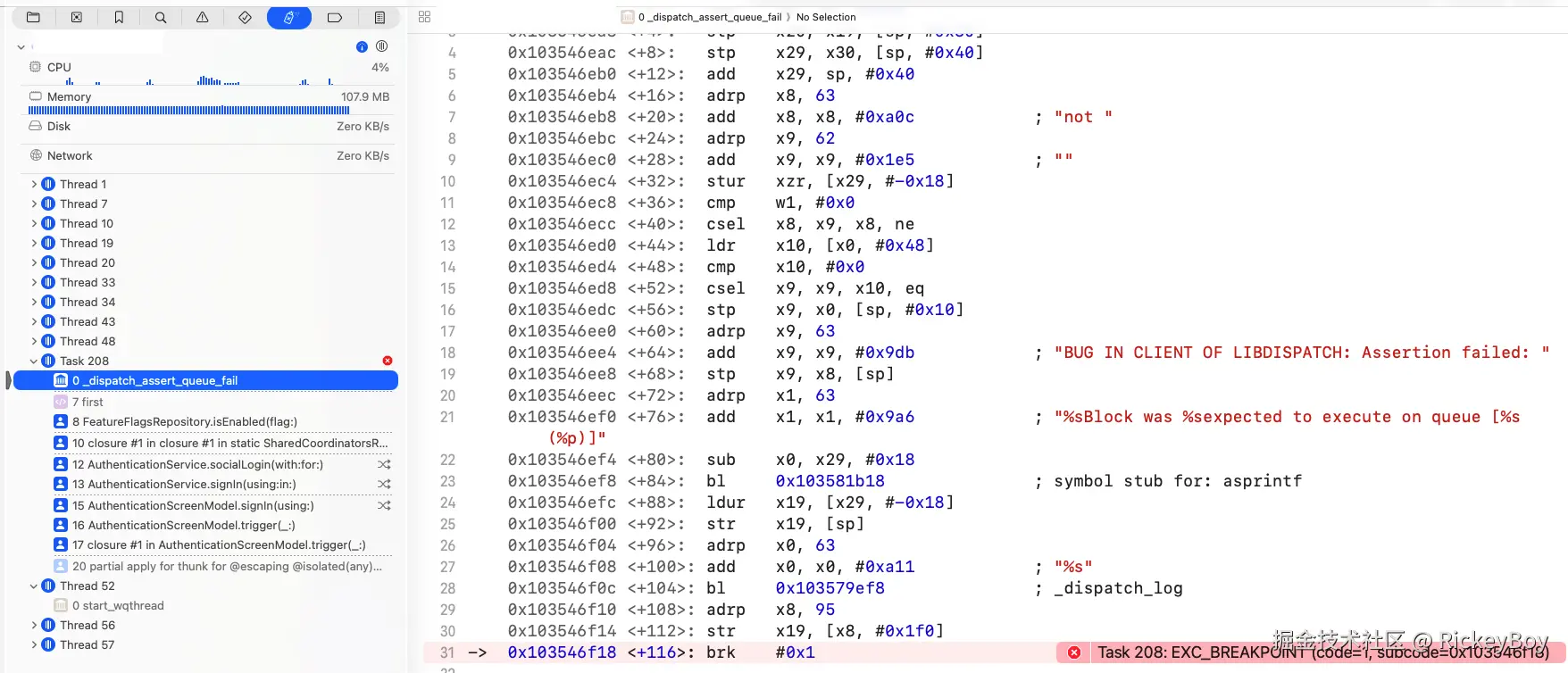Open the debug view options icon
1568x673 pixels.
point(381,46)
